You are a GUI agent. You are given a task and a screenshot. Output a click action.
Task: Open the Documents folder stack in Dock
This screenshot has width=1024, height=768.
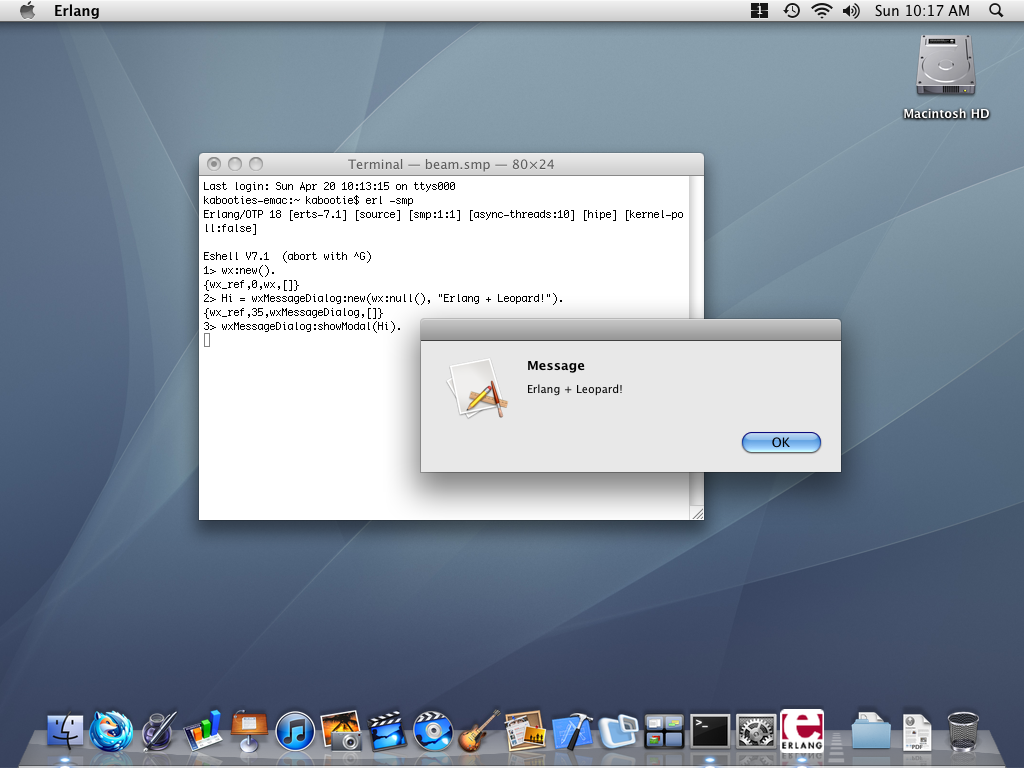871,731
